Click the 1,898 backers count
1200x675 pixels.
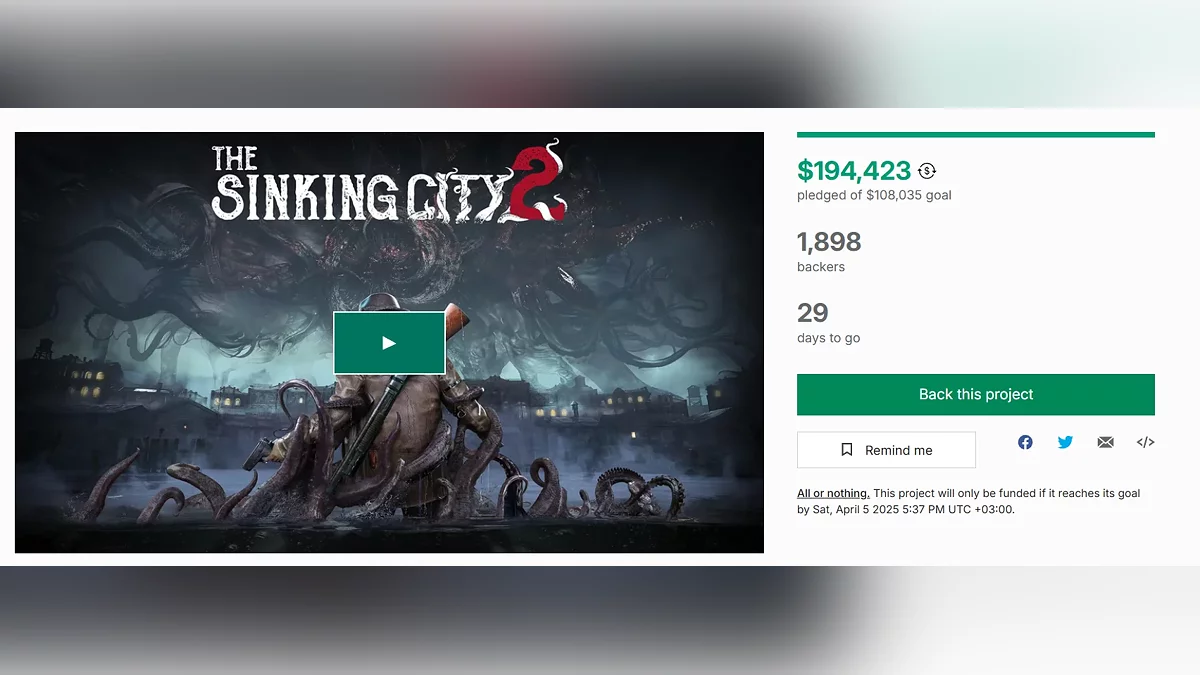(x=829, y=241)
